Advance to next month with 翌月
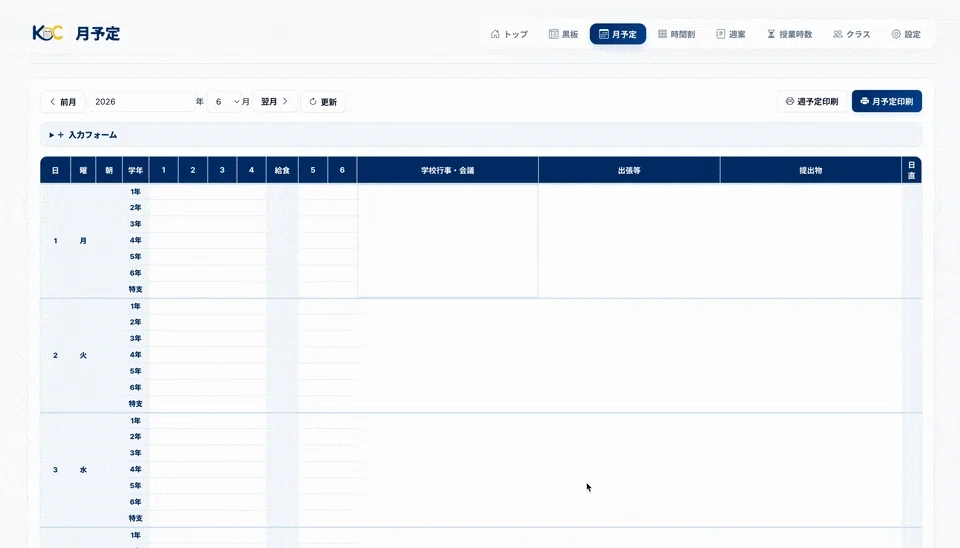 275,102
